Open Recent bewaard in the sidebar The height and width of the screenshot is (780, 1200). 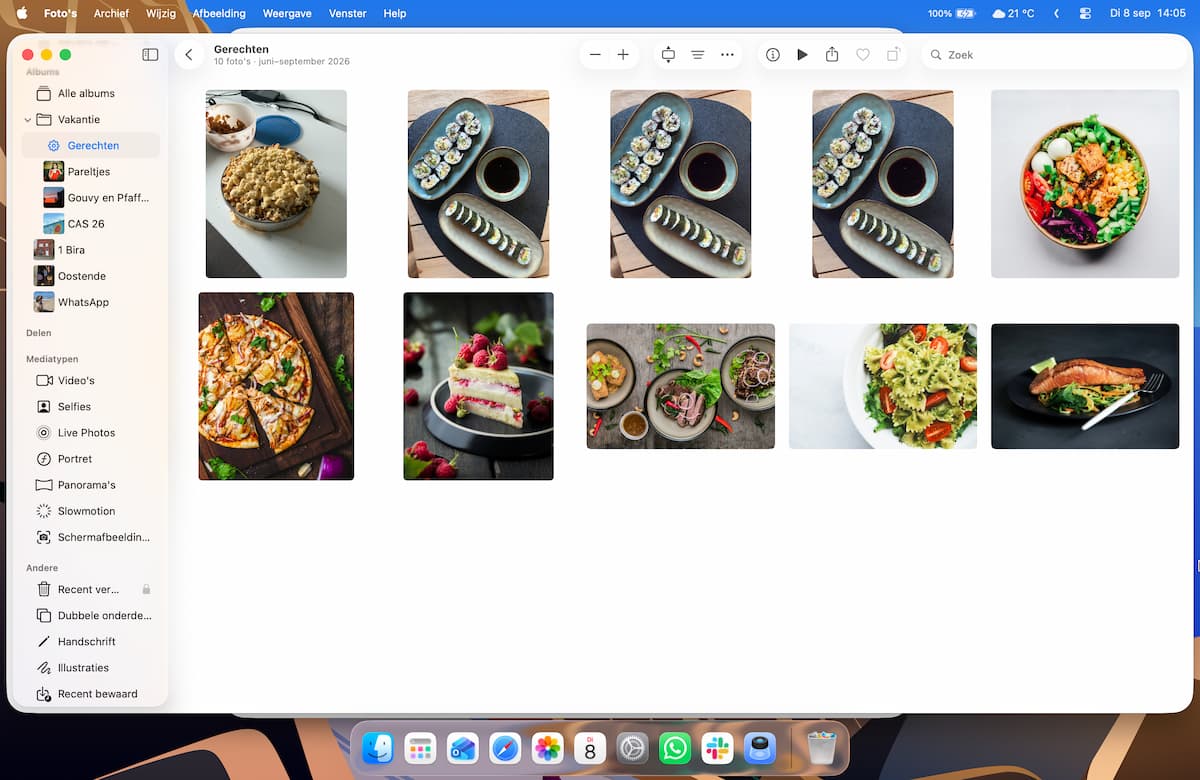90,693
